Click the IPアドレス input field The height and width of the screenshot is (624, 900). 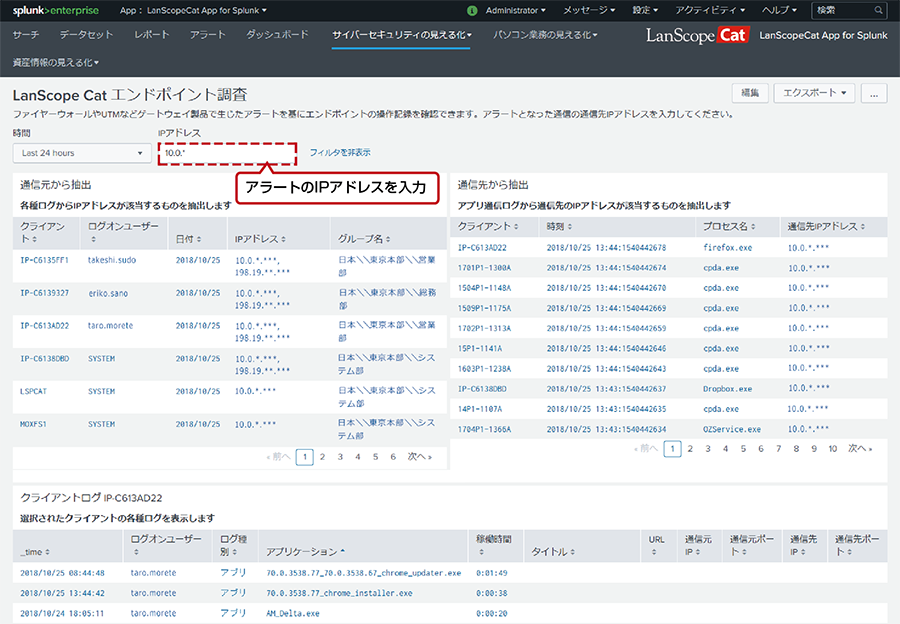click(227, 153)
